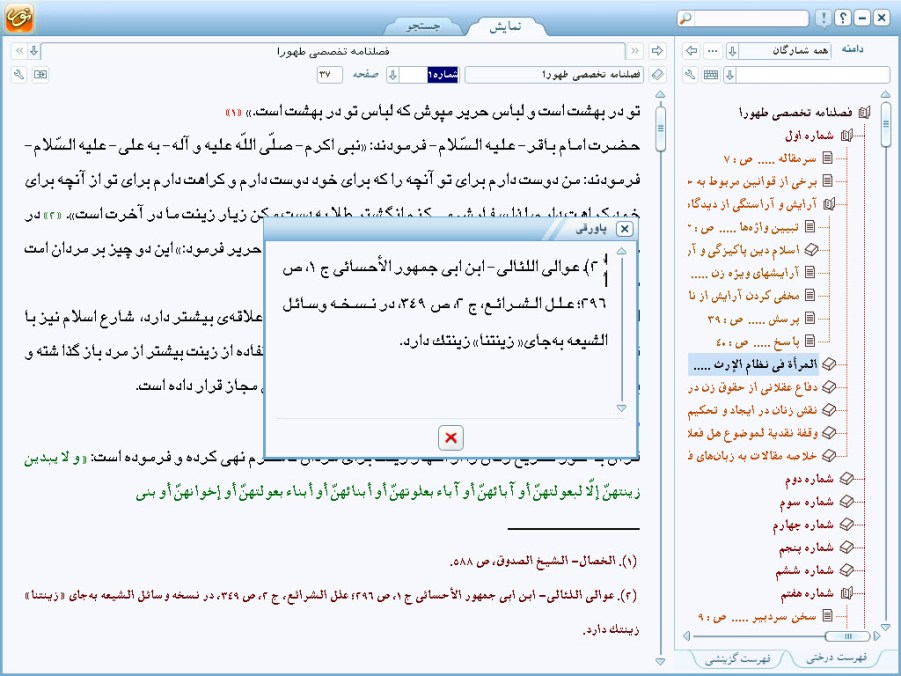Screen dimensions: 901x676
Task: Click the down arrow left of the document title field
Action: [34, 51]
